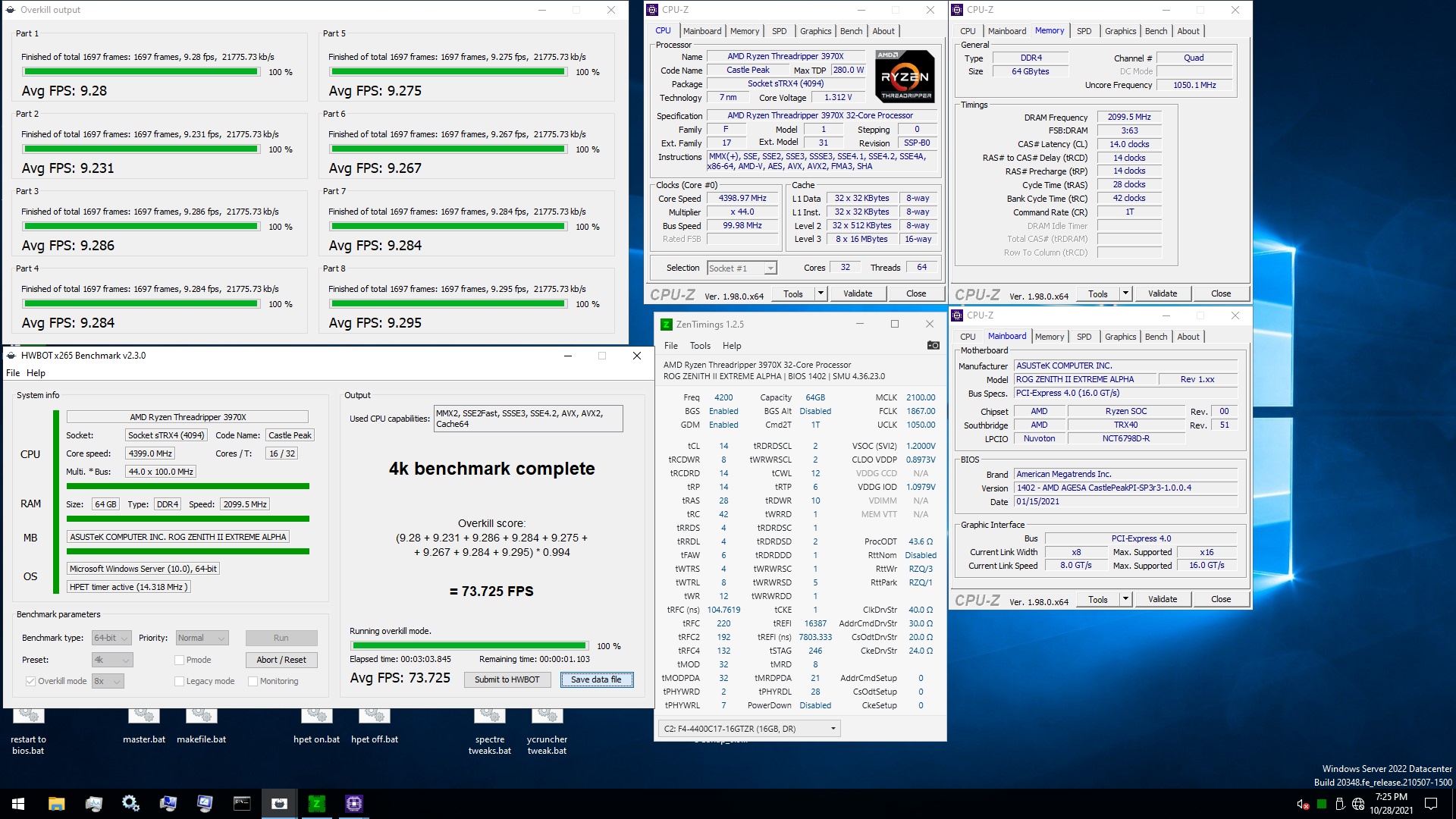Switch to CPU-Z purple taskbar icon

point(354,804)
